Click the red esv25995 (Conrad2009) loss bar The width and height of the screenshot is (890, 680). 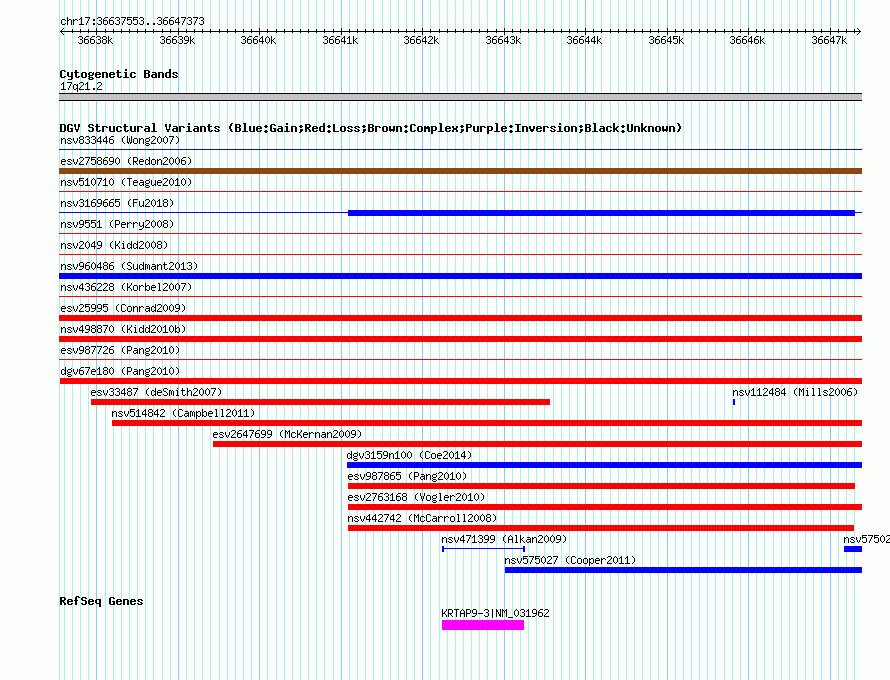pos(460,318)
